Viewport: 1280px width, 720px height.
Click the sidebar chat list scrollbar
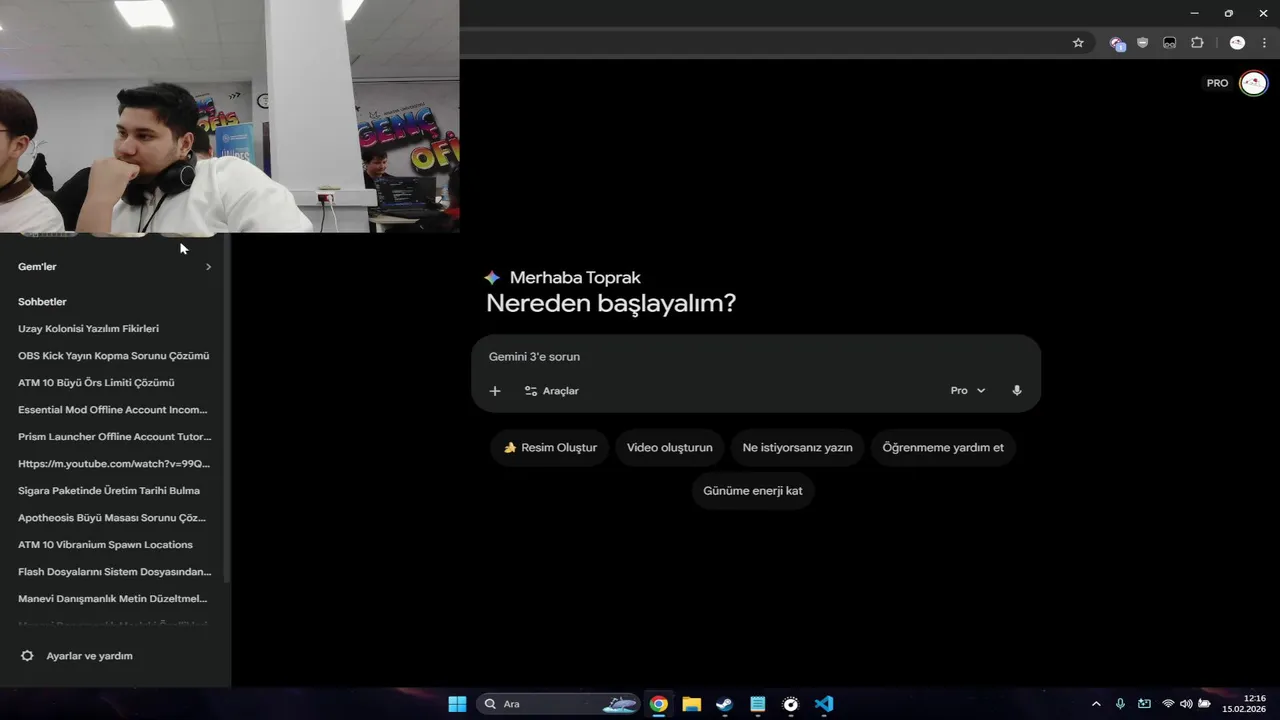pyautogui.click(x=227, y=410)
